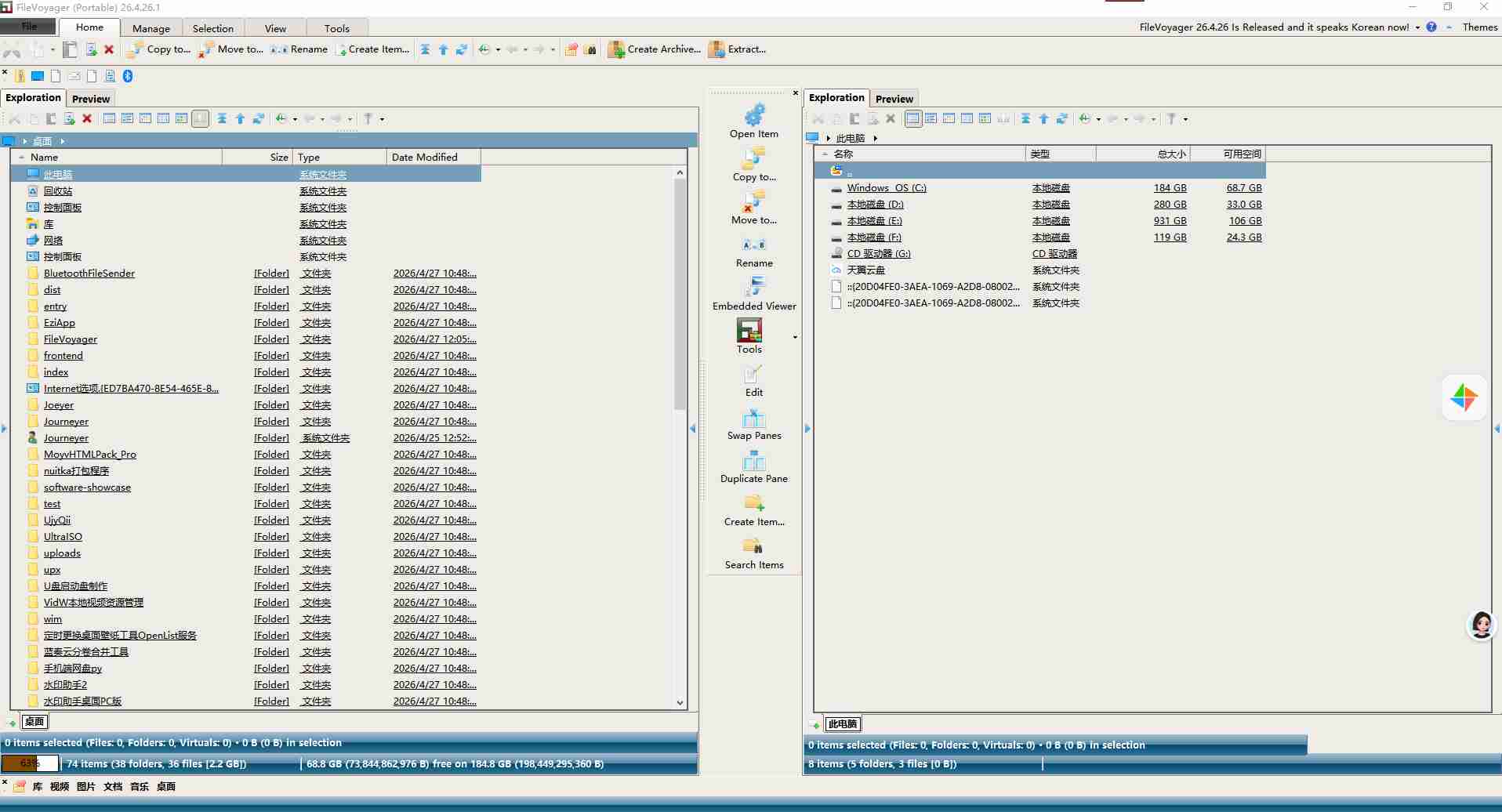Click red delete X in left pane toolbar

(x=87, y=119)
